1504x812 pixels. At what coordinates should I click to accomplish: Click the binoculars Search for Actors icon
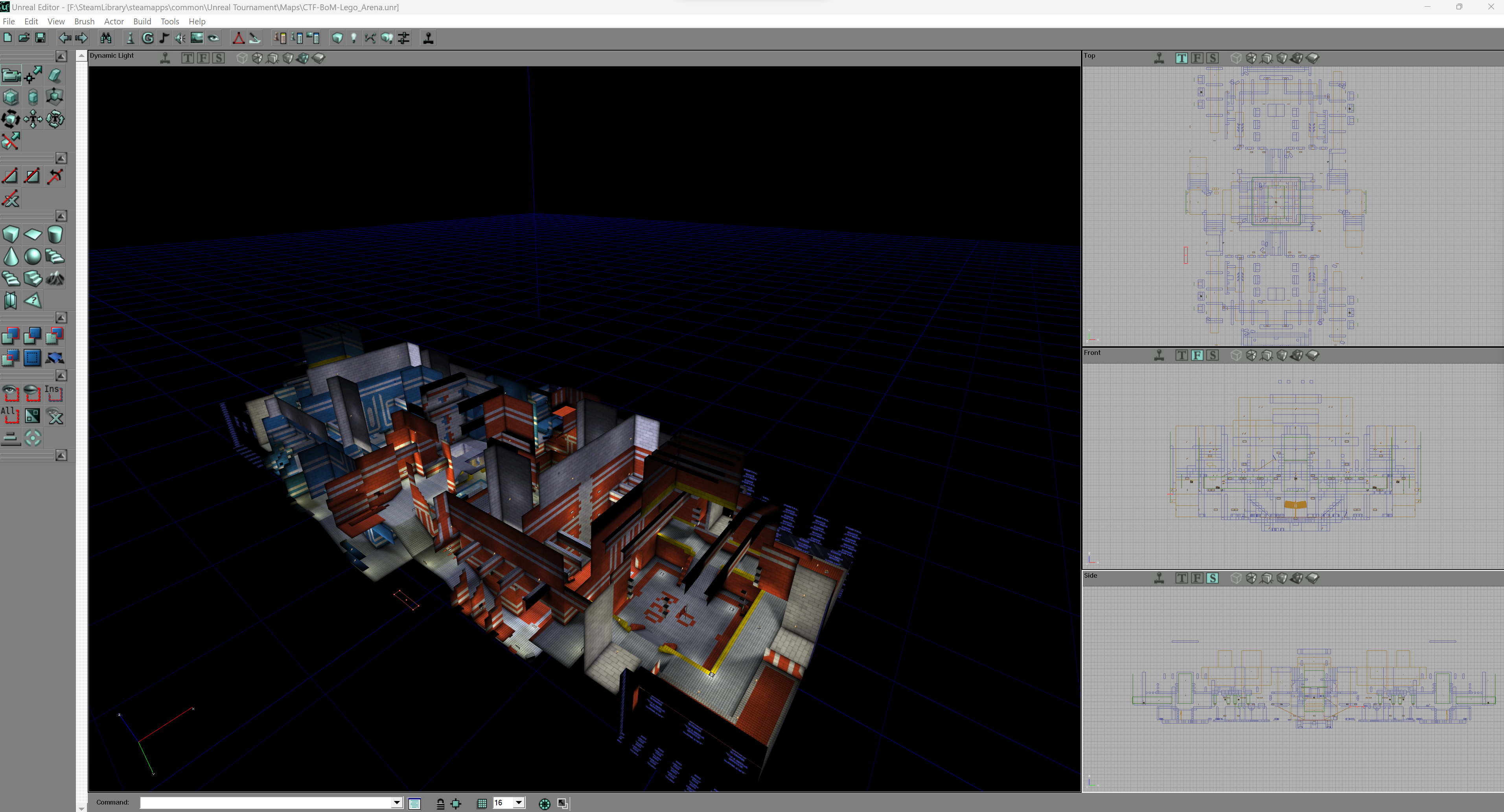(x=106, y=38)
